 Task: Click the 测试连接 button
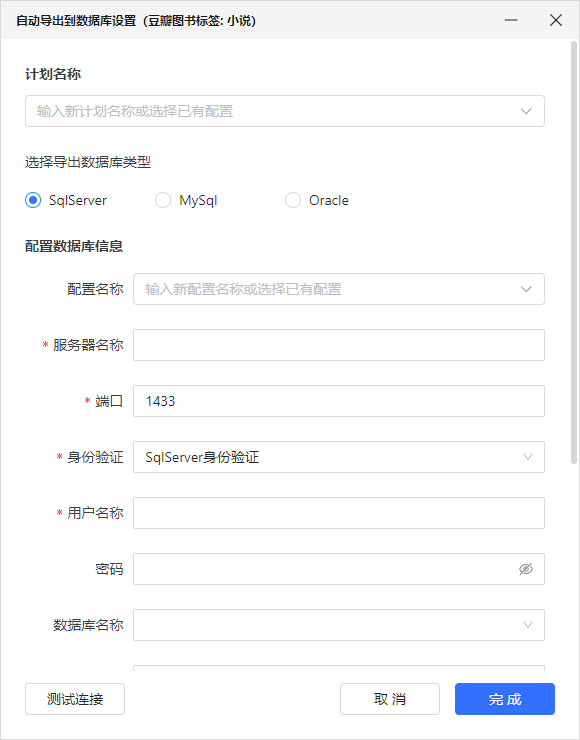[75, 699]
